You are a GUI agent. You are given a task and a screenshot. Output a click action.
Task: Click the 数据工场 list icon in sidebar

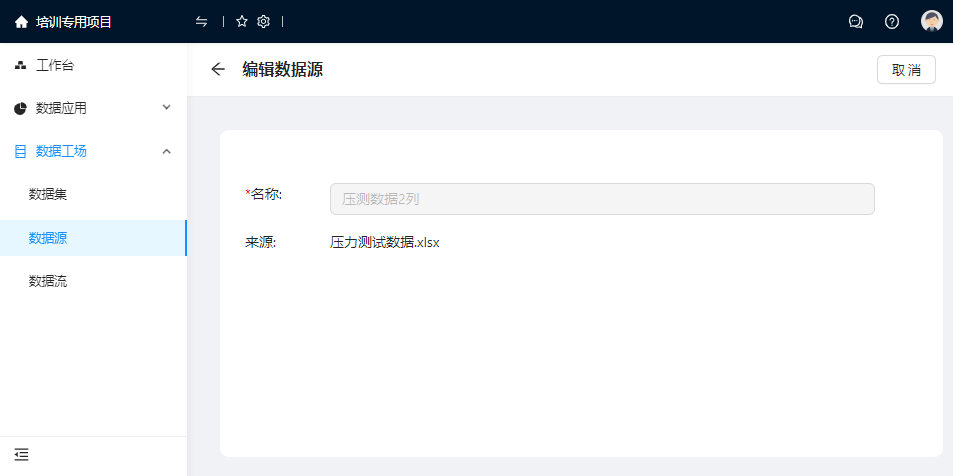[x=20, y=151]
